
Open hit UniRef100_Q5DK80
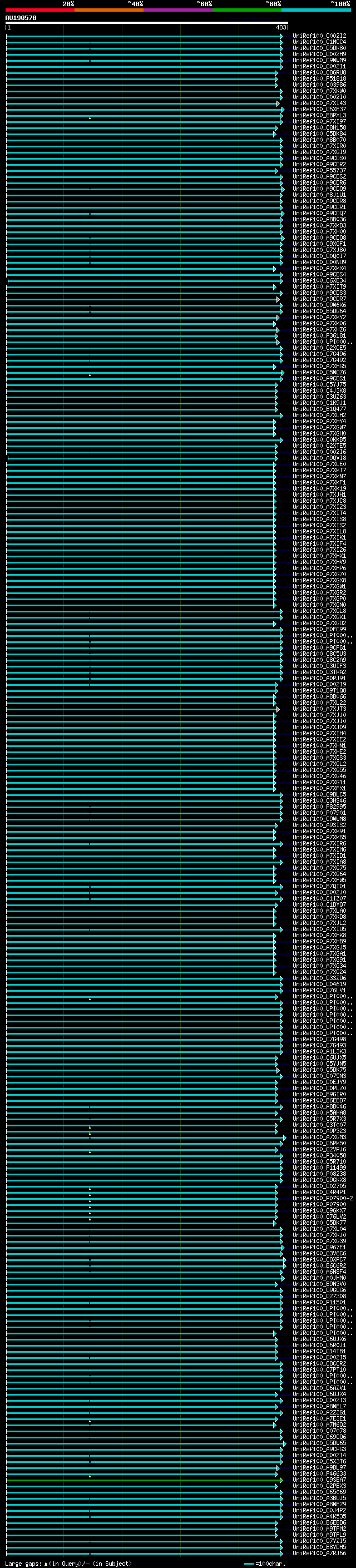(319, 48)
